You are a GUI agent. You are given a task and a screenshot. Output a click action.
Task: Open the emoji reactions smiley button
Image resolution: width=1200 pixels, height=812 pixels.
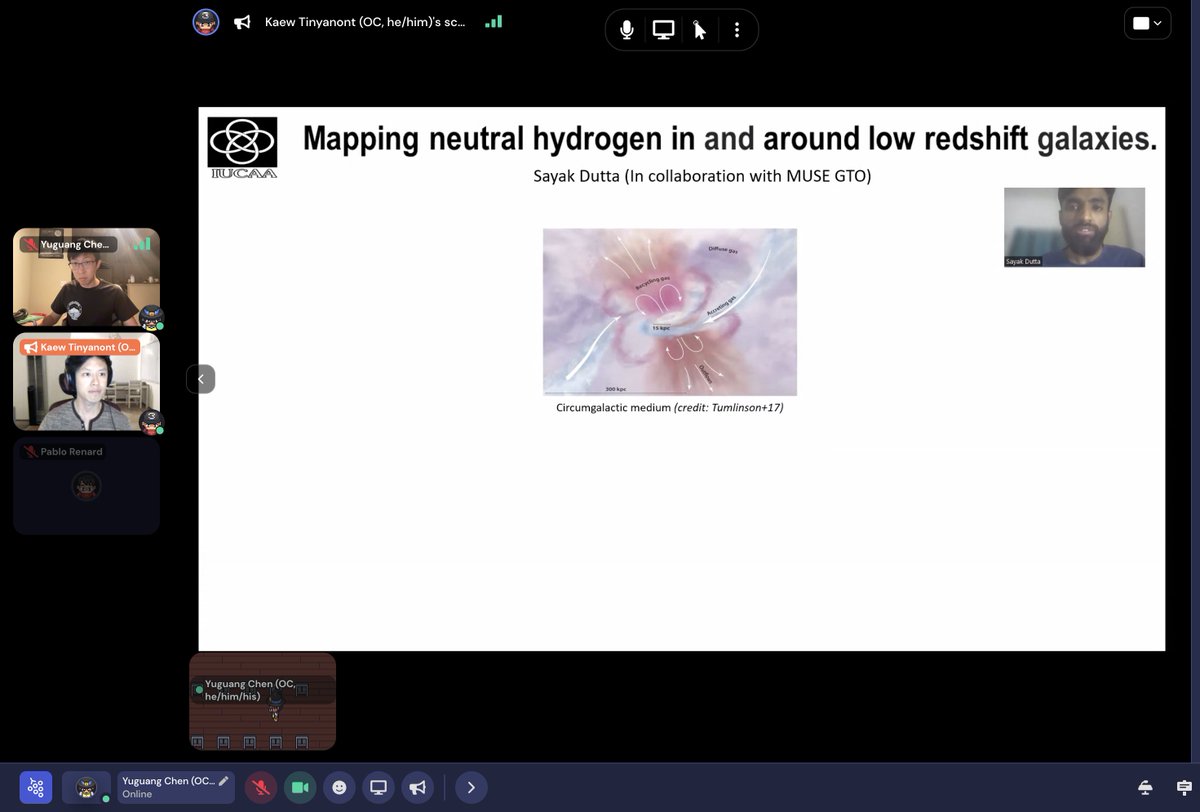coord(339,787)
